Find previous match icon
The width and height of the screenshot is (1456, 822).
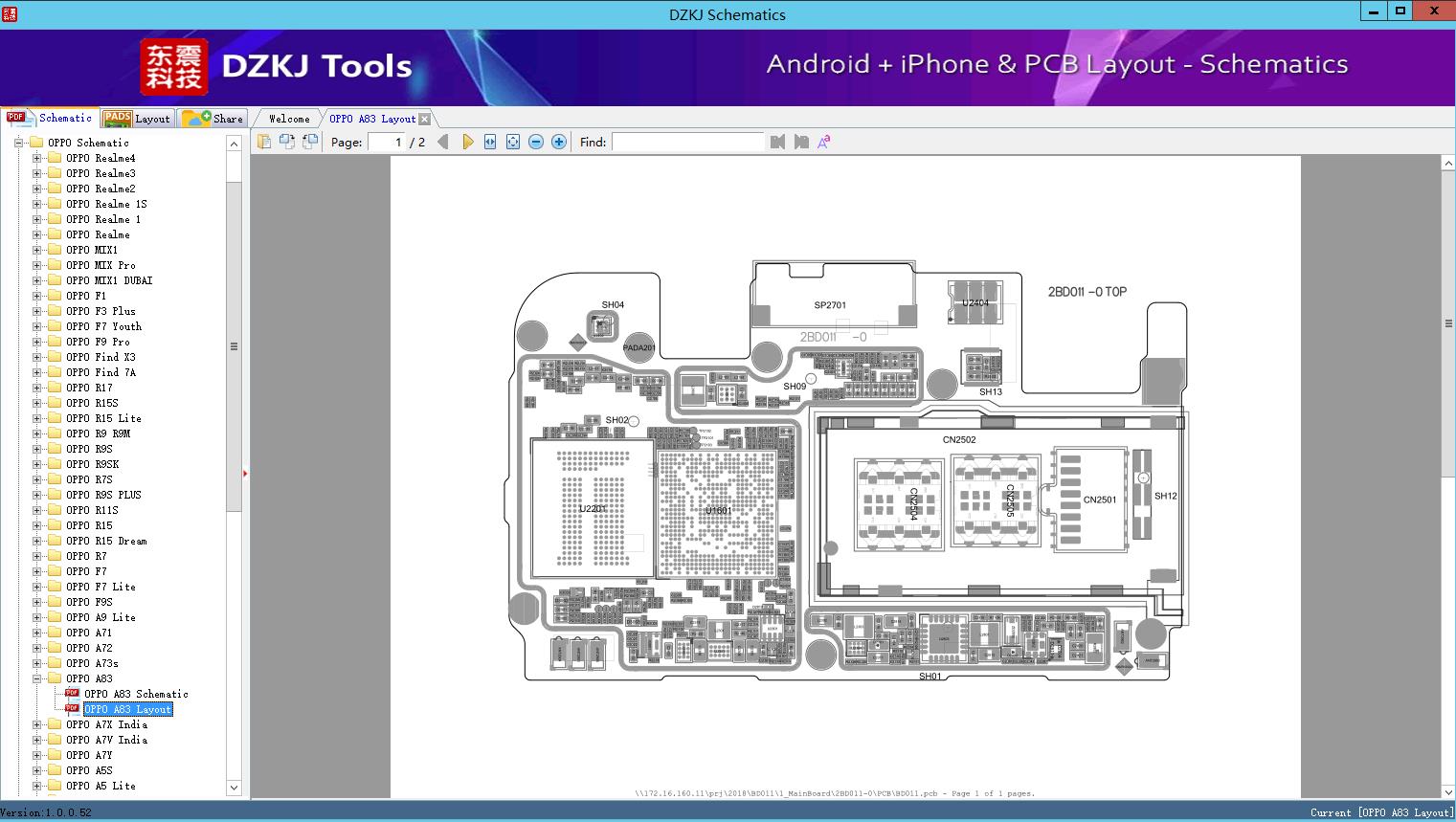click(x=777, y=142)
